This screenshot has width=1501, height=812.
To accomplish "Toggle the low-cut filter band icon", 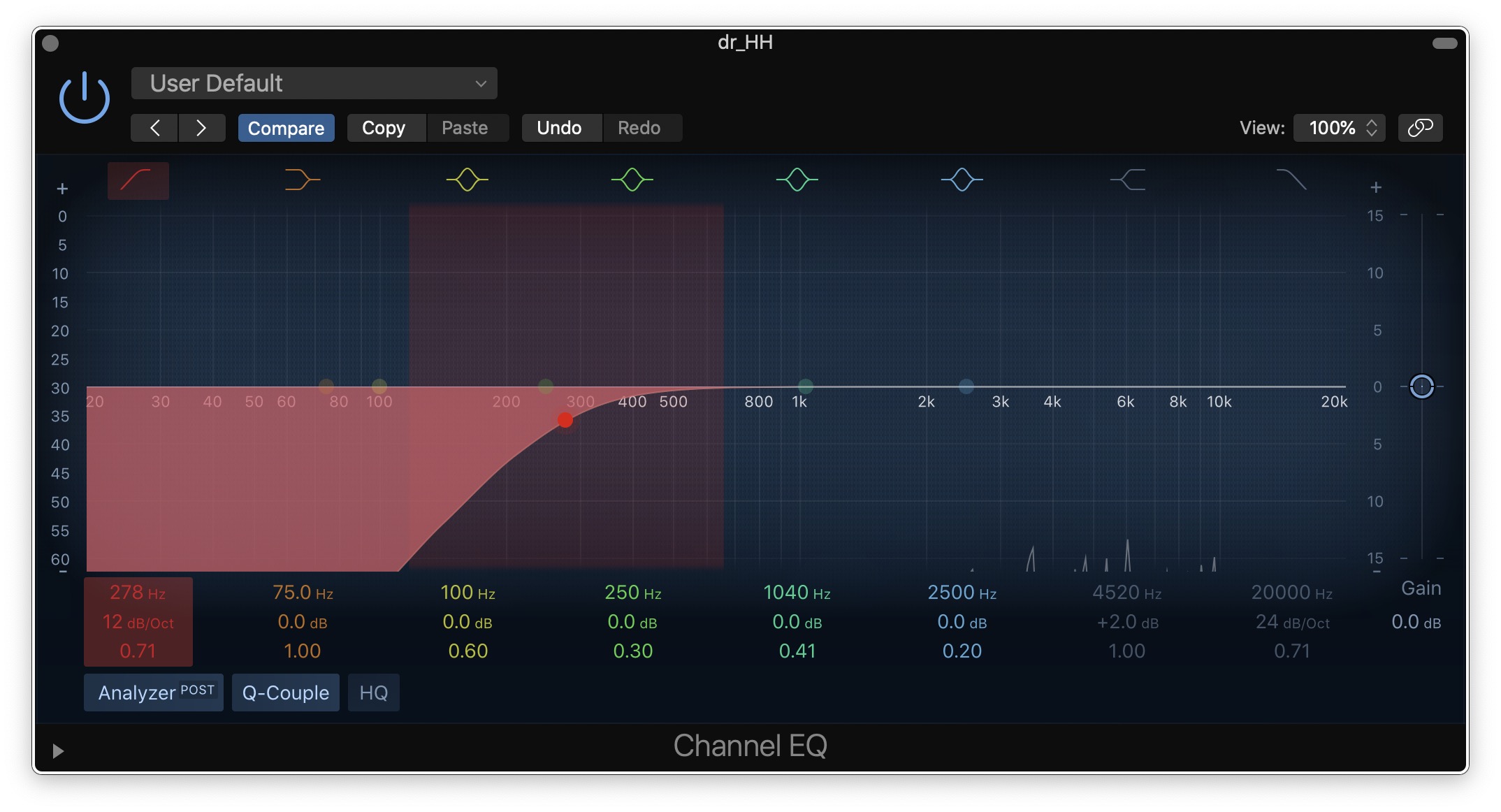I will pyautogui.click(x=138, y=180).
